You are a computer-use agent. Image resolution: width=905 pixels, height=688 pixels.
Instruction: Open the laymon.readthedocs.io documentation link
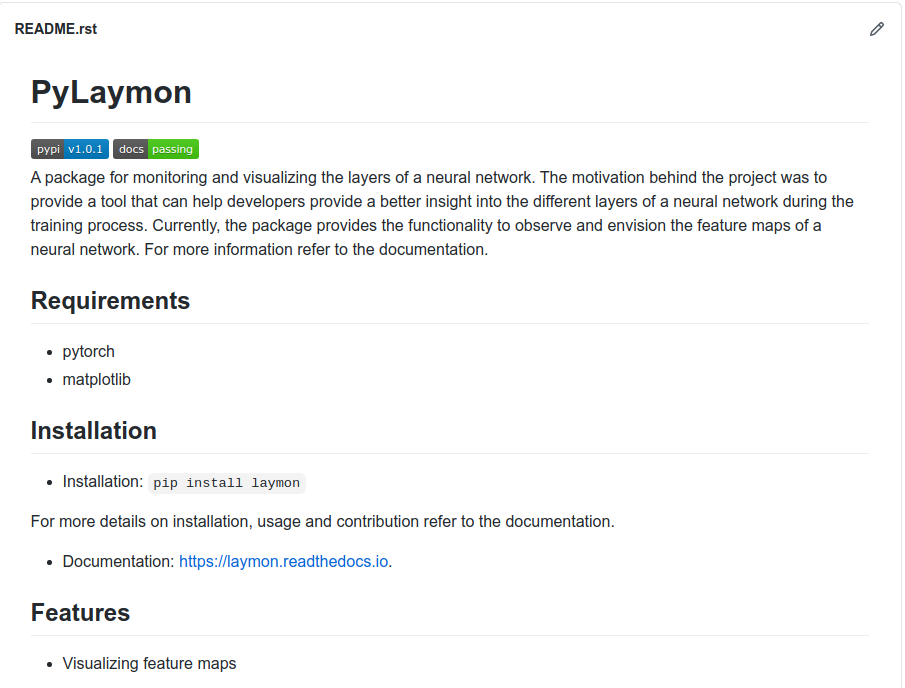point(283,561)
